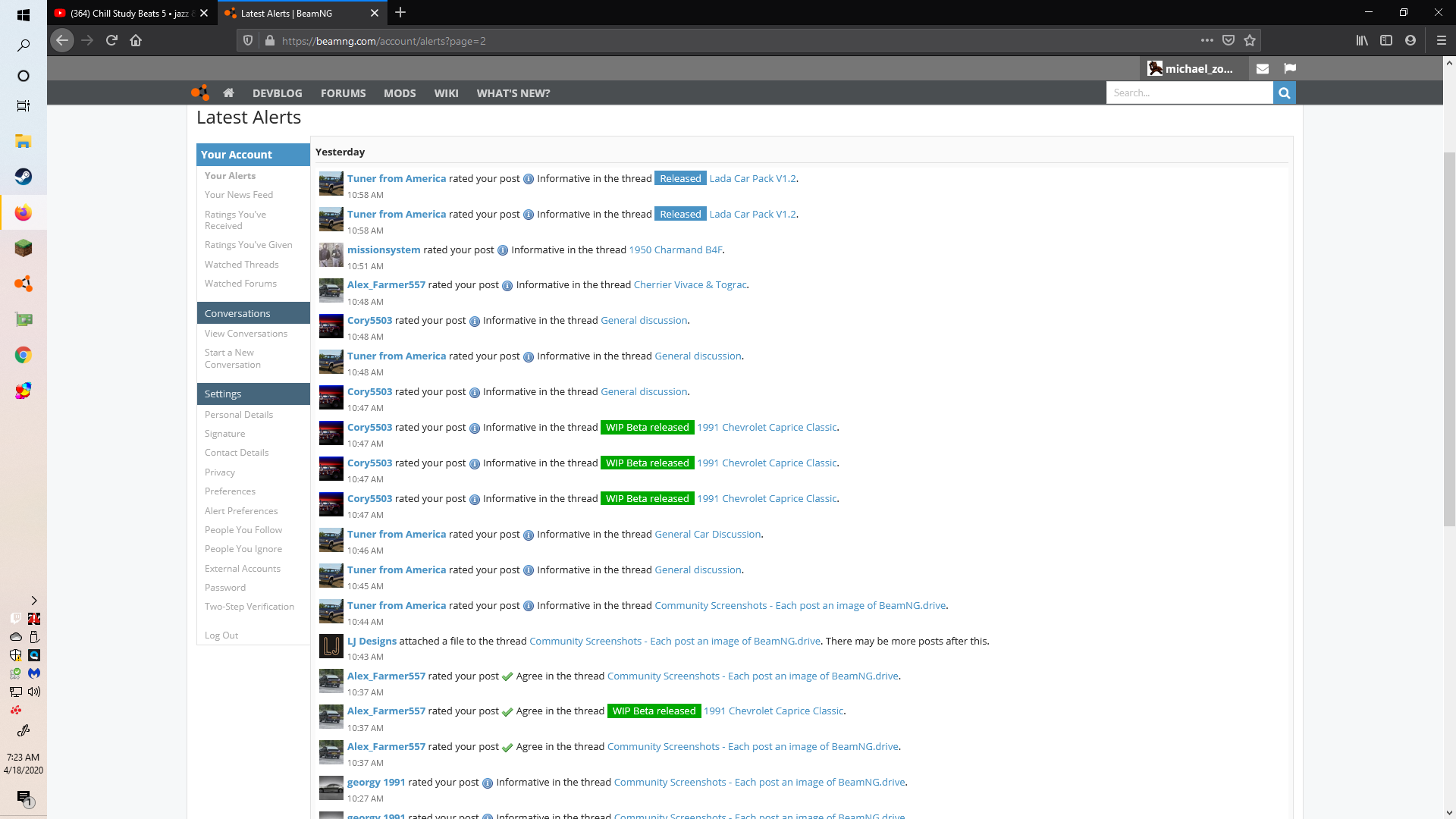Open Steam from the taskbar
This screenshot has width=1456, height=819.
24,177
